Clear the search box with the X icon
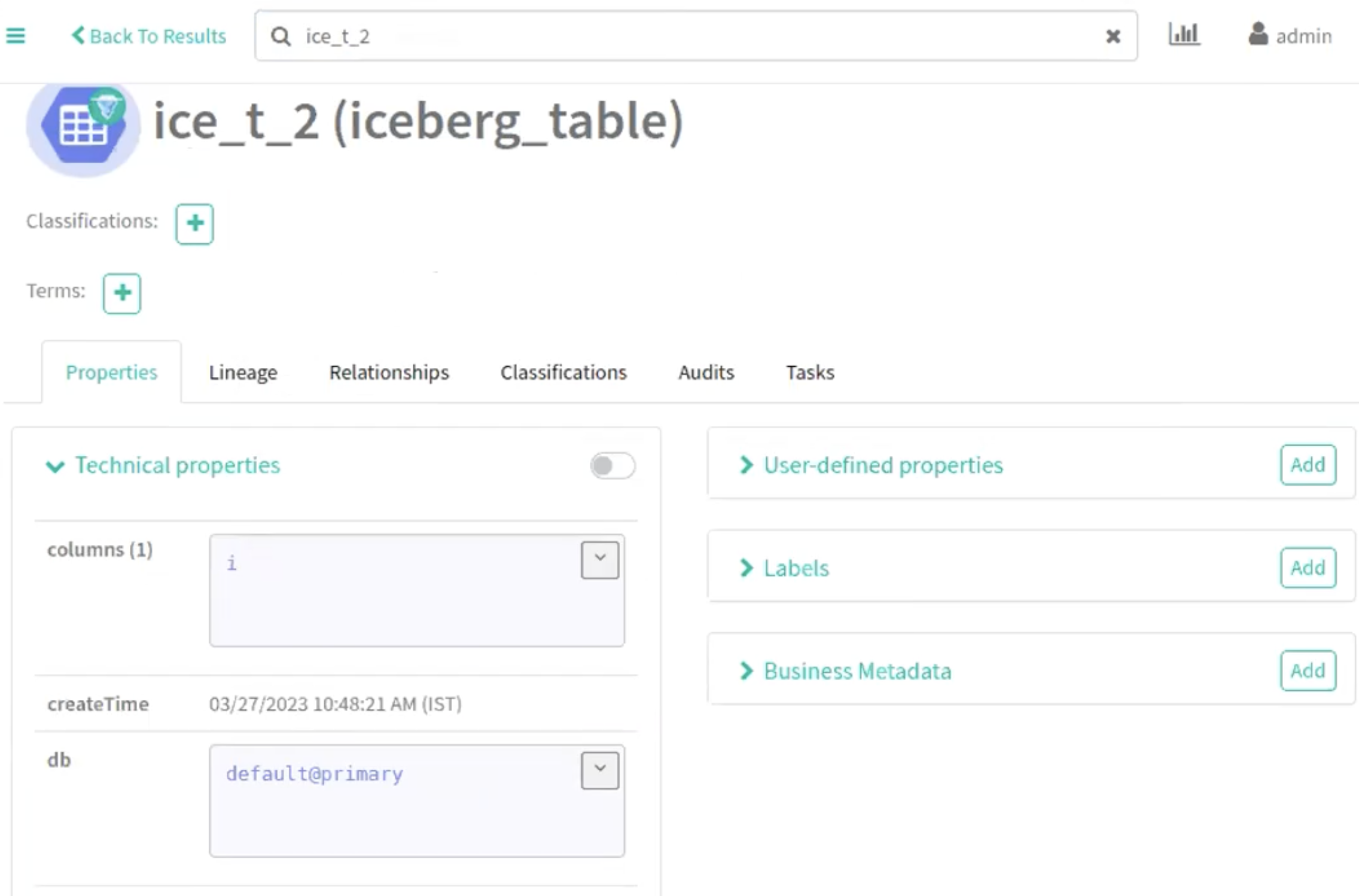Viewport: 1359px width, 896px height. coord(1113,36)
